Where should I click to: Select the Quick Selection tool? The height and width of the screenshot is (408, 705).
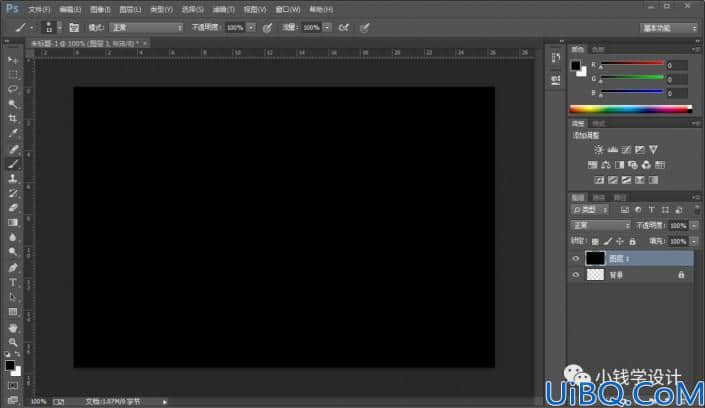pos(13,104)
